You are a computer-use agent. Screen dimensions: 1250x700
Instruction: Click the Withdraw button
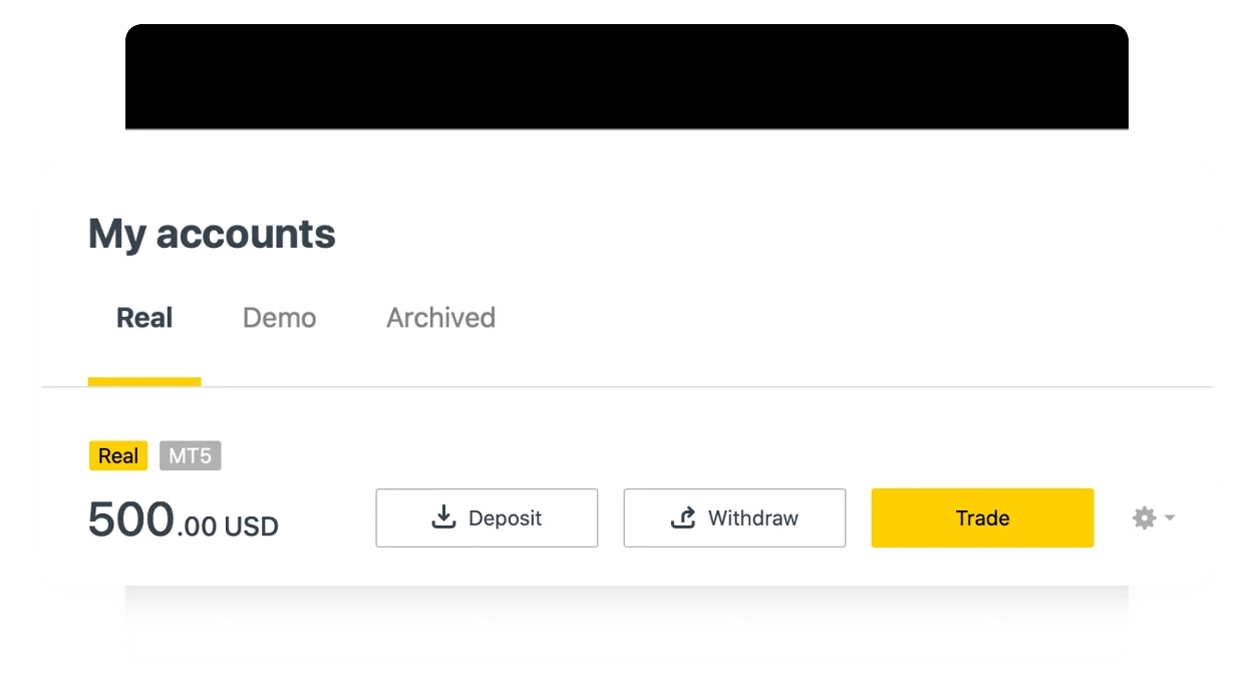click(735, 518)
